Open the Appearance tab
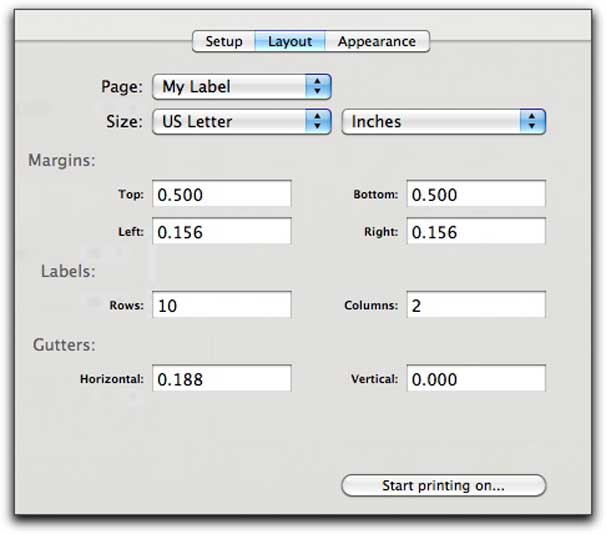The height and width of the screenshot is (534, 606). click(x=377, y=41)
